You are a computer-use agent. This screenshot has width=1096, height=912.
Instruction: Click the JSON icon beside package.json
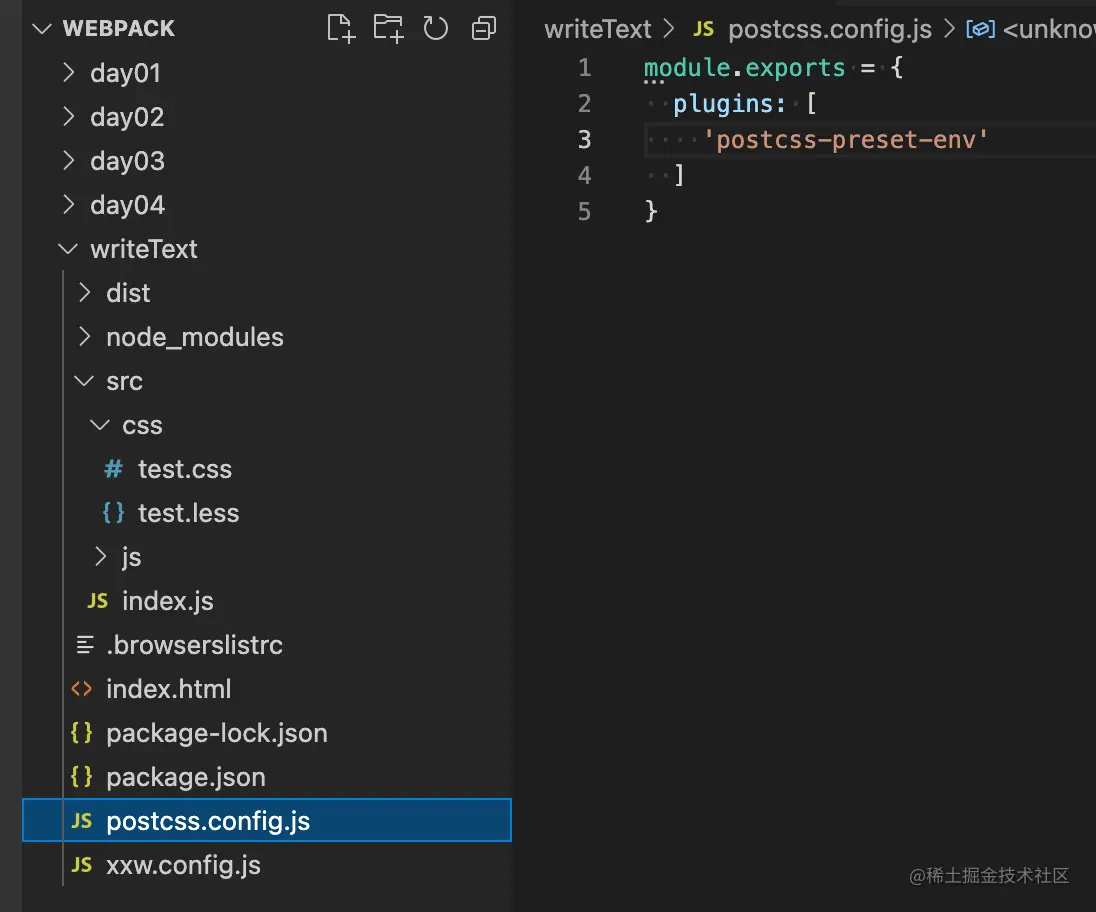(x=82, y=777)
